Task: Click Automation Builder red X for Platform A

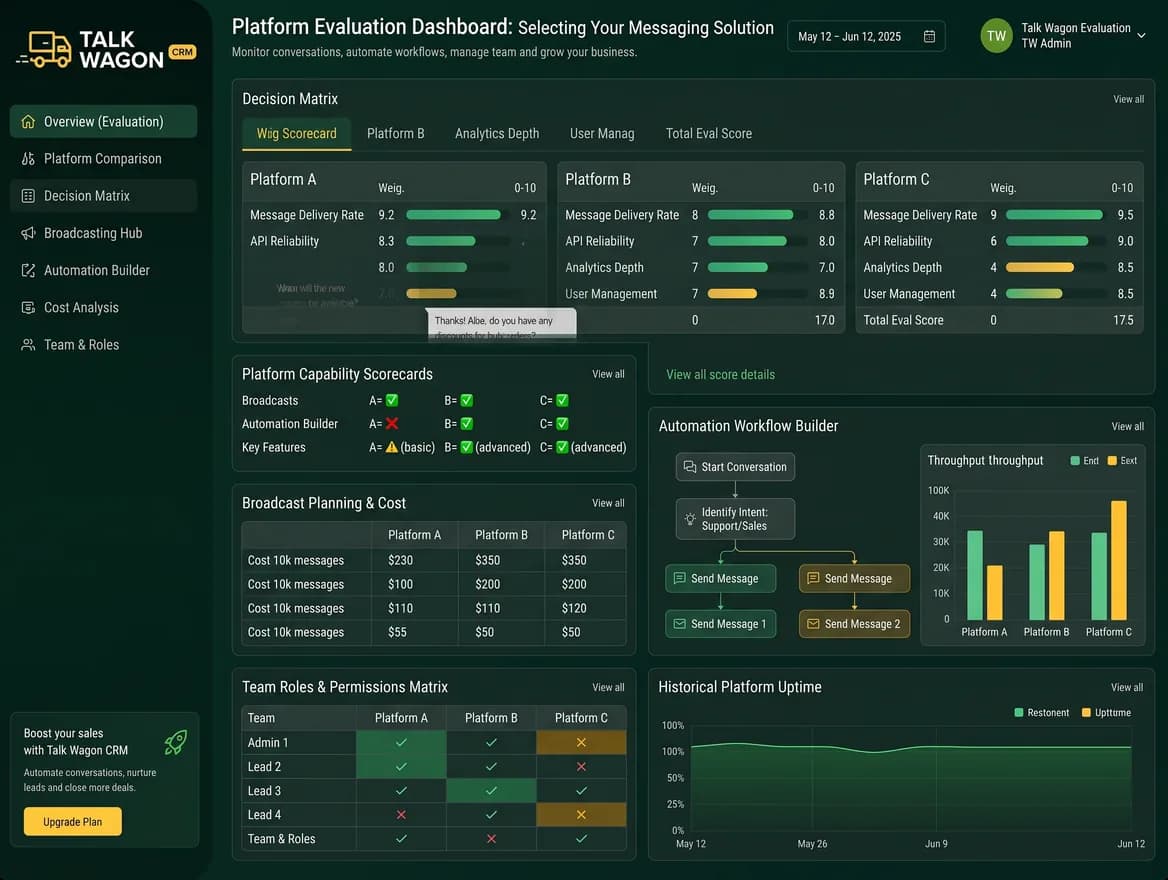Action: (x=392, y=423)
